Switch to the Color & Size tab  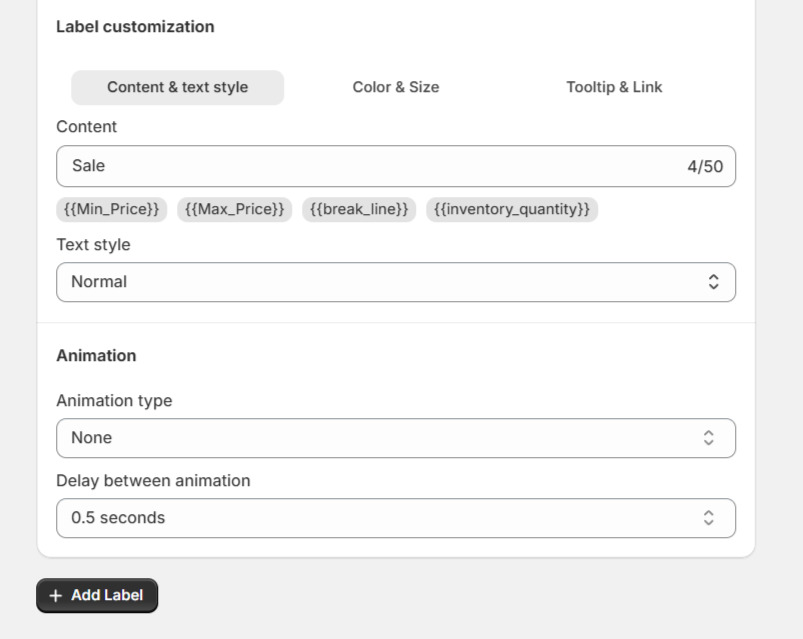pyautogui.click(x=395, y=87)
